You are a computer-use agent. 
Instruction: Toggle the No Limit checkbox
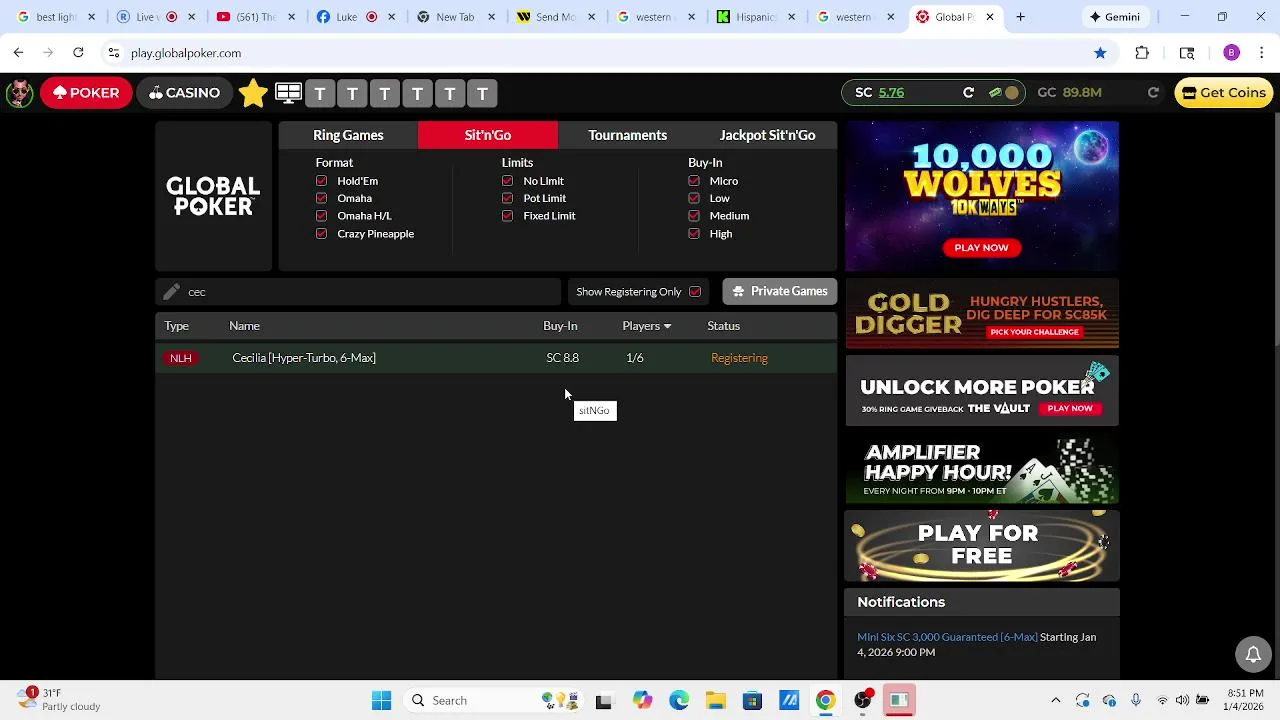pyautogui.click(x=507, y=181)
